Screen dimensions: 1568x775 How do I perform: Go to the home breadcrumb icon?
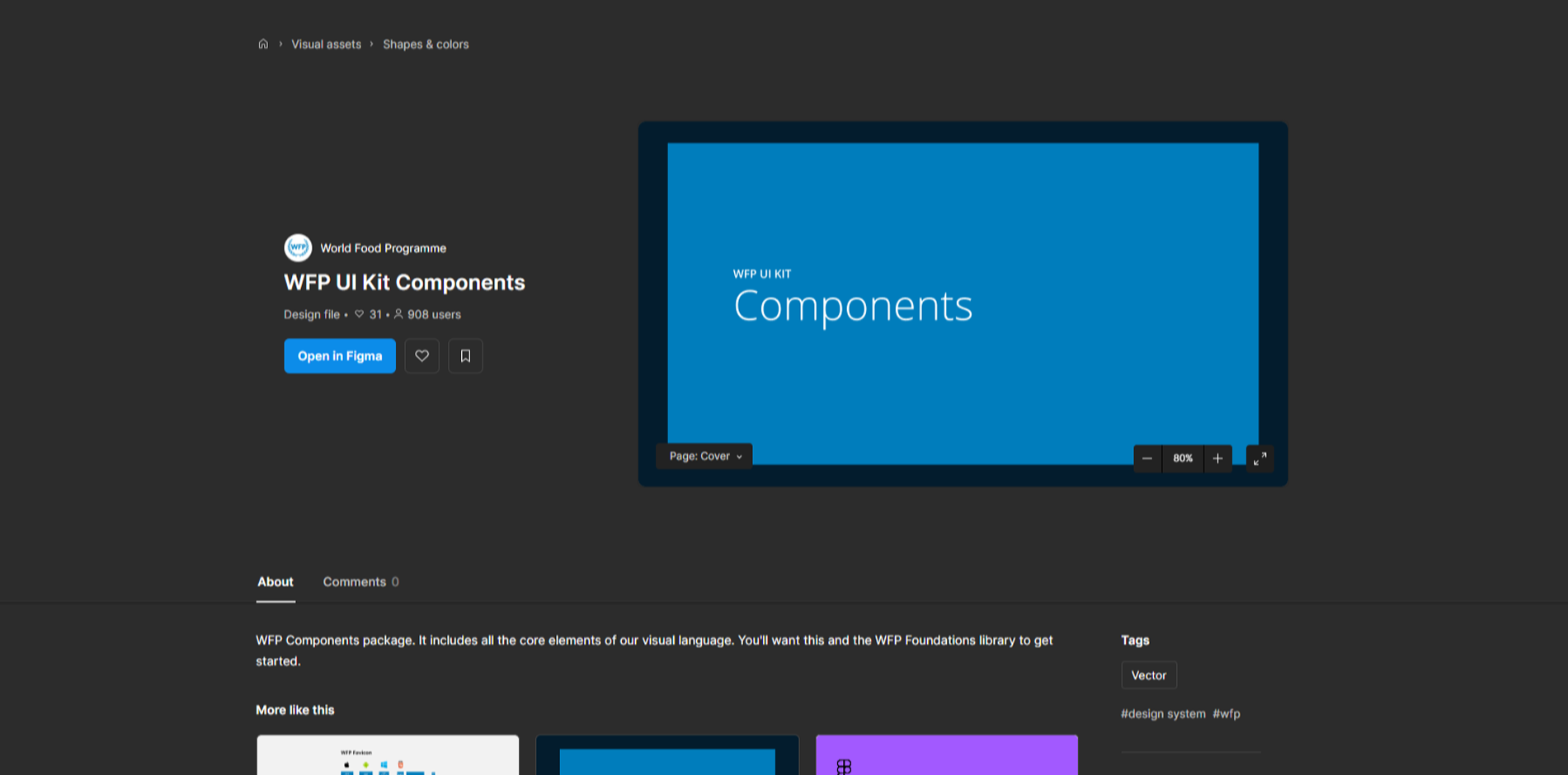(263, 44)
